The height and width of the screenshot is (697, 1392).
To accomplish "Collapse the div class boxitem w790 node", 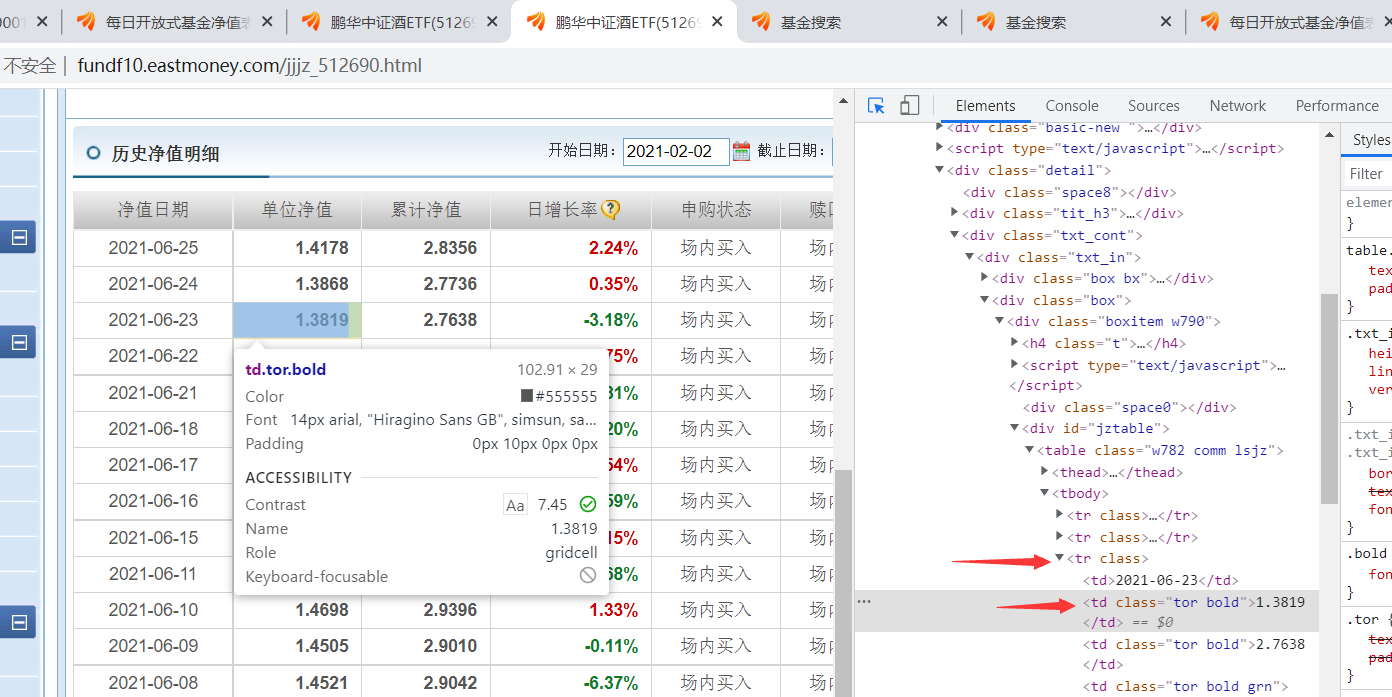I will point(1000,321).
